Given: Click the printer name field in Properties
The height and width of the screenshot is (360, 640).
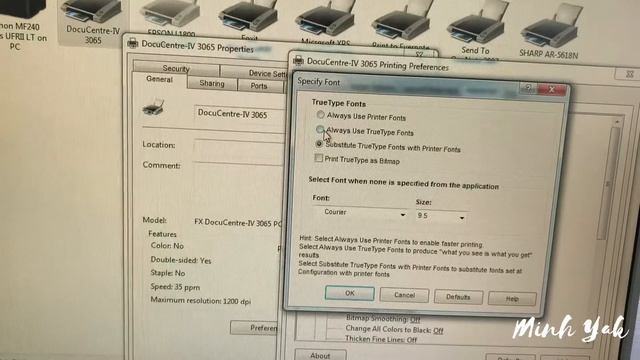Looking at the screenshot, I should (240, 115).
